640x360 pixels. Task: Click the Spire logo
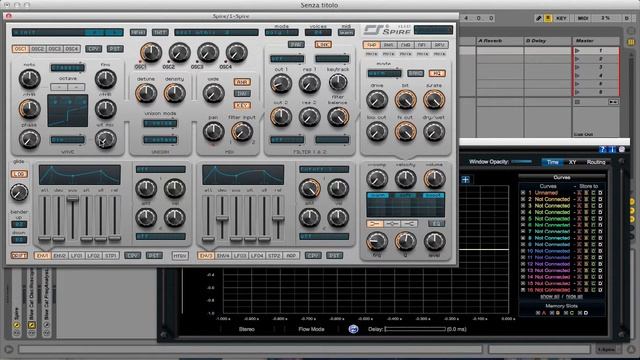tap(387, 30)
